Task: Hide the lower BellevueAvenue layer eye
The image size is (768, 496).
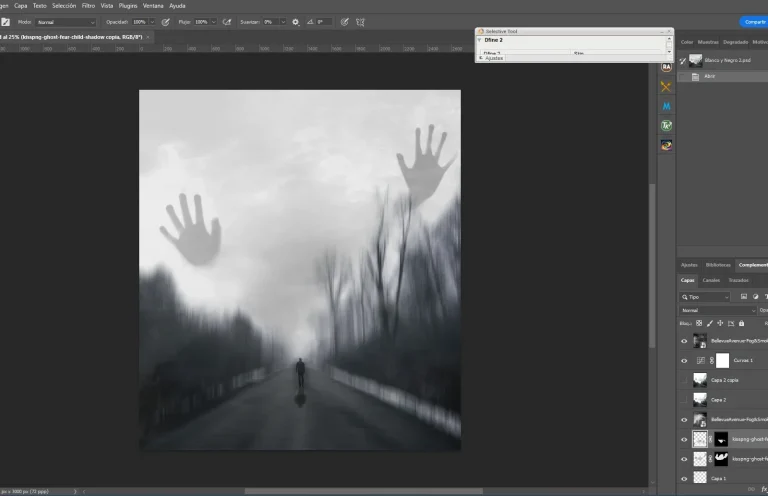Action: [x=684, y=420]
